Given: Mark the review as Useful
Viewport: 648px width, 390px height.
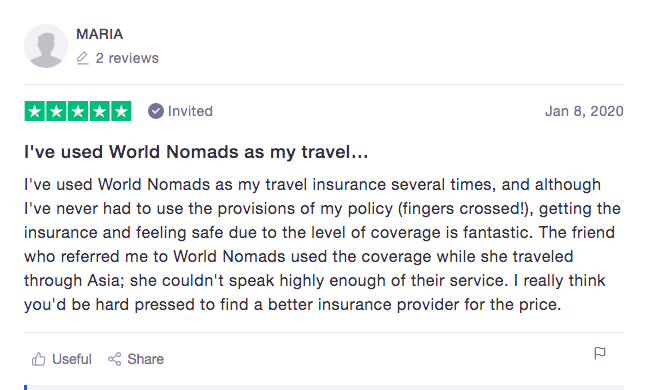Looking at the screenshot, I should [x=62, y=359].
